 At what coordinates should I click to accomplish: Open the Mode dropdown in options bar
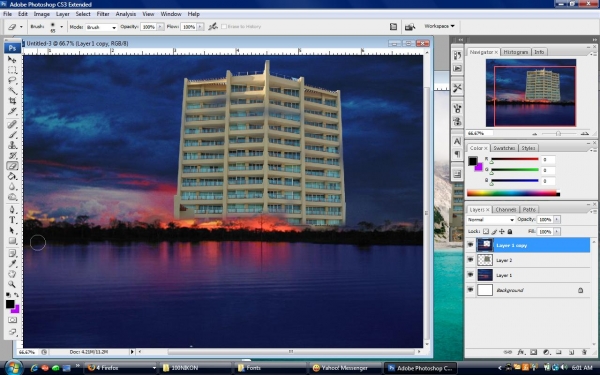(101, 27)
